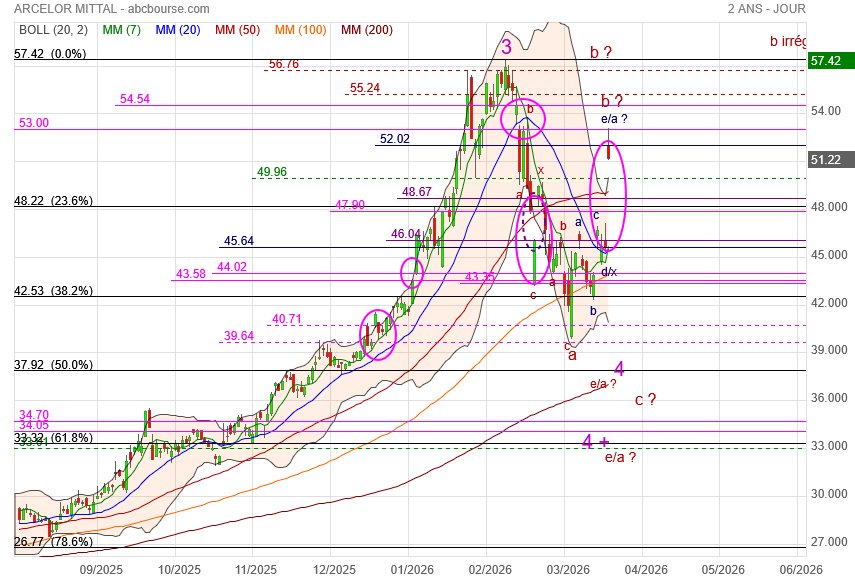Click the large purple wave 3 label
Image resolution: width=855 pixels, height=580 pixels.
[x=507, y=47]
